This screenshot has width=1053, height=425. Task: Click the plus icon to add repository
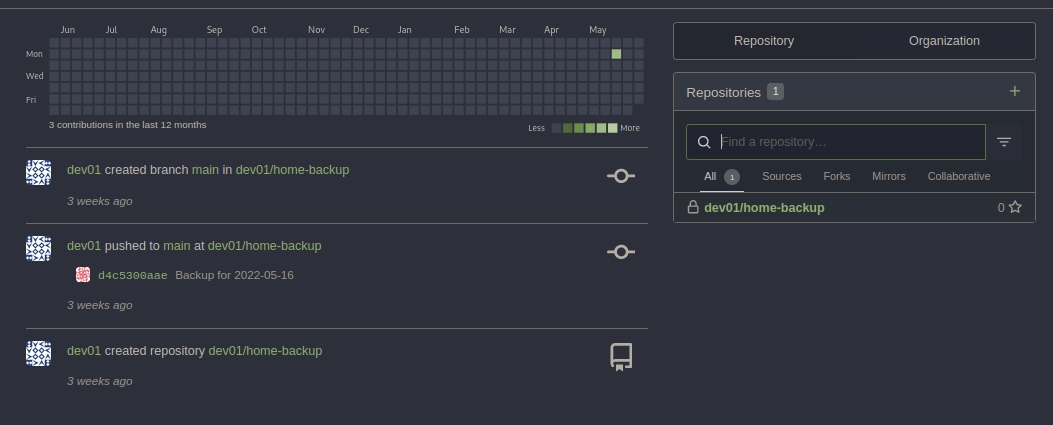click(x=1014, y=92)
